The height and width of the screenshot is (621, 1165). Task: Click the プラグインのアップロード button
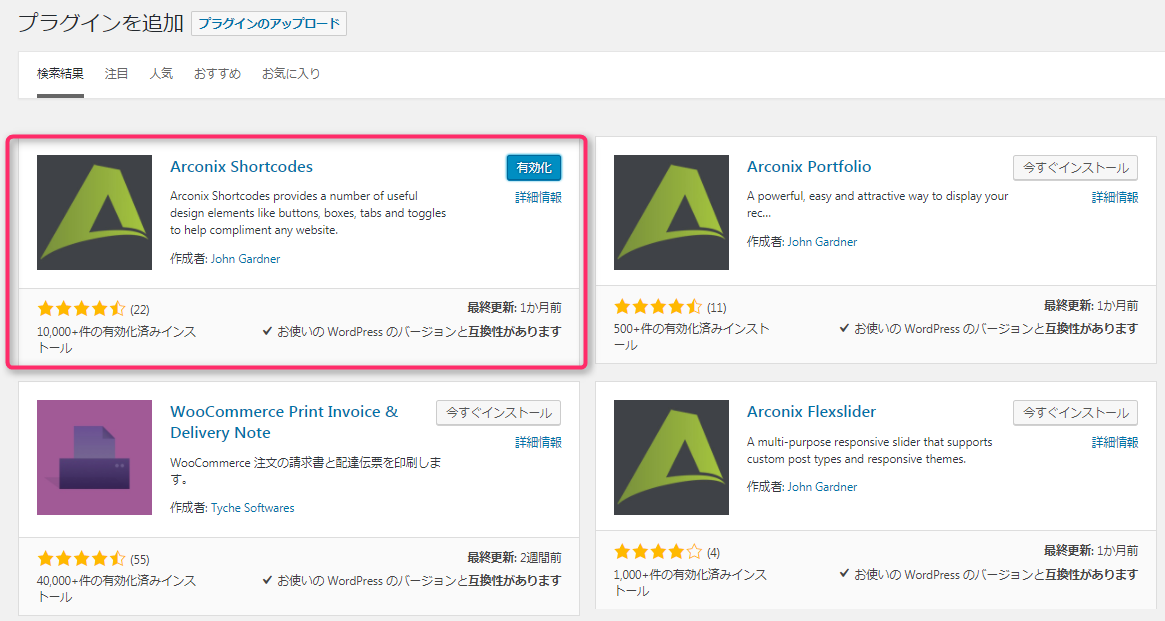point(269,24)
